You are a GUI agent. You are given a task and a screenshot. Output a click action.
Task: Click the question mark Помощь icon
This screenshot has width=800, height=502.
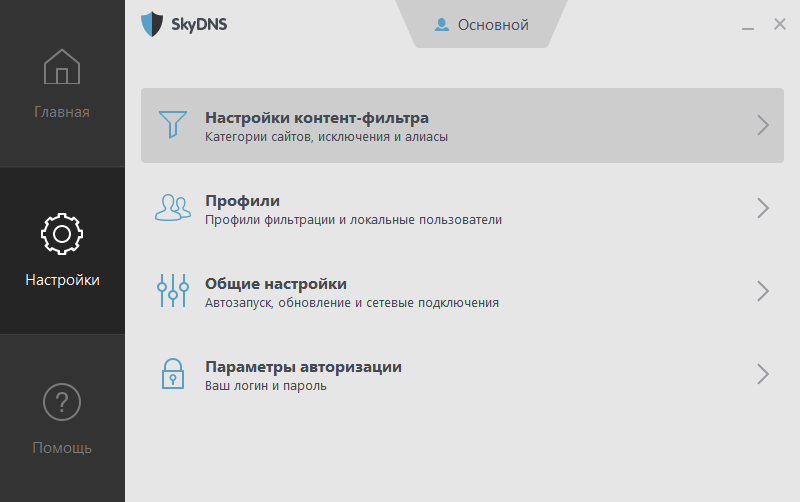tap(62, 402)
